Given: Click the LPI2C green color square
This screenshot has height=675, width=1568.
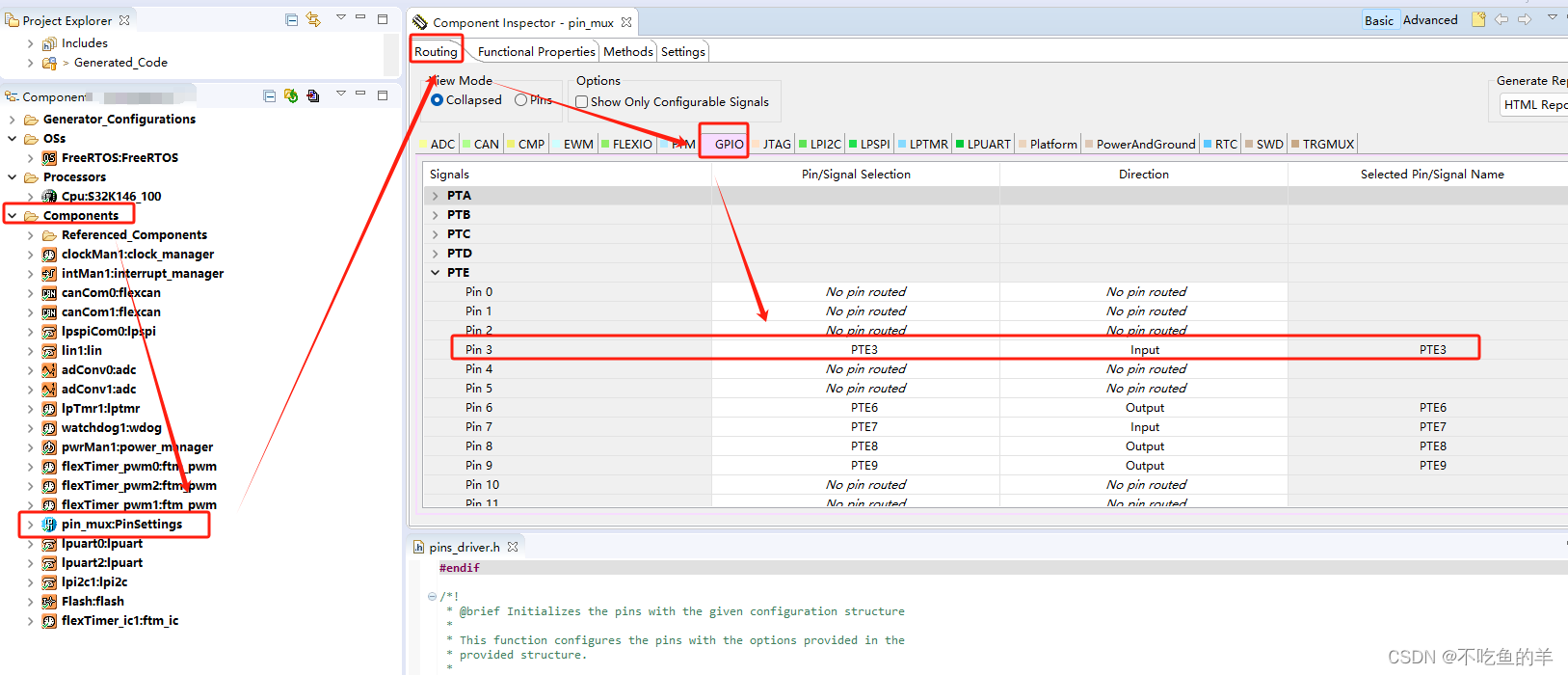Looking at the screenshot, I should (803, 145).
